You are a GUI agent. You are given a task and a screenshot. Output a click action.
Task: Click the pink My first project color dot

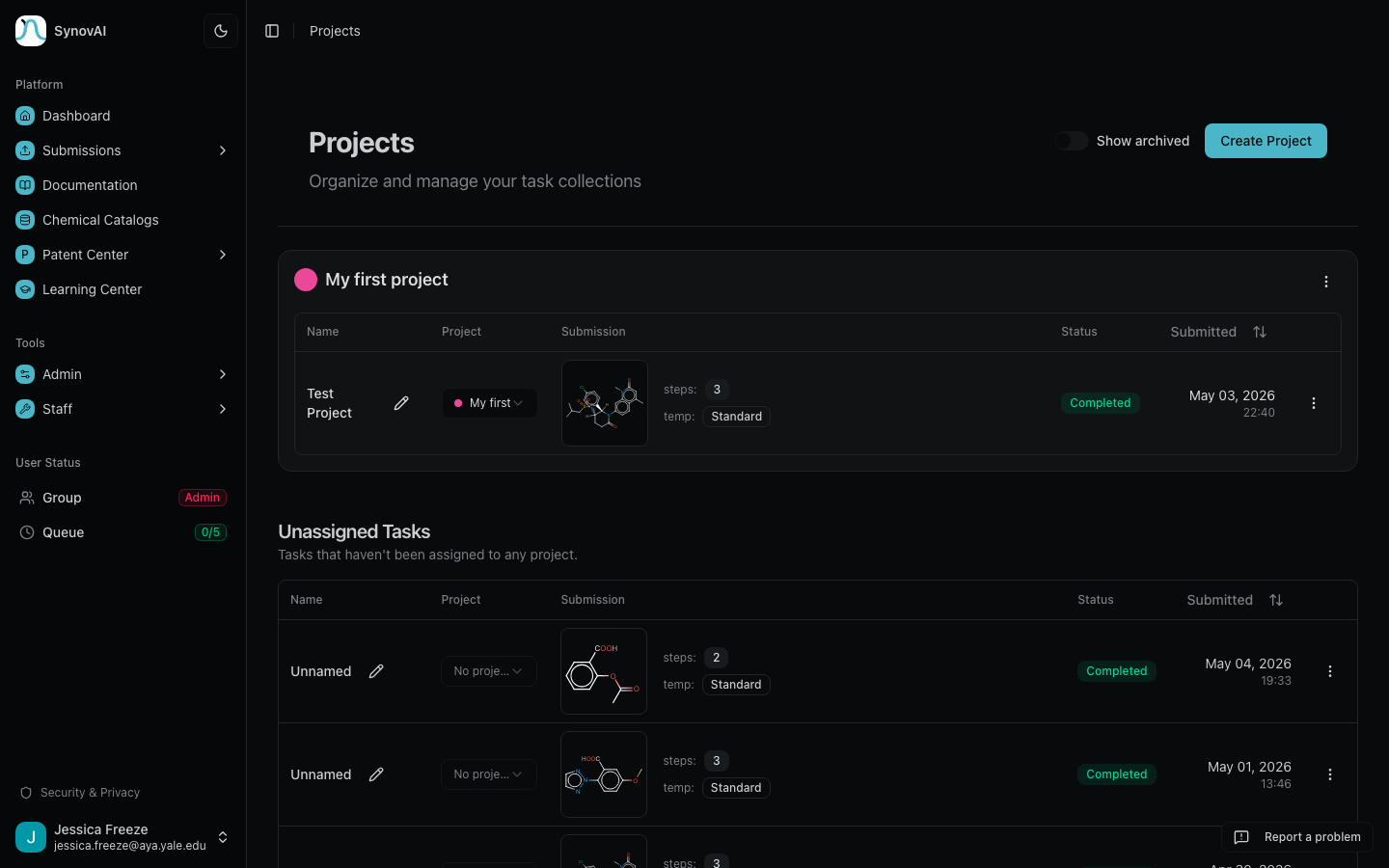306,280
